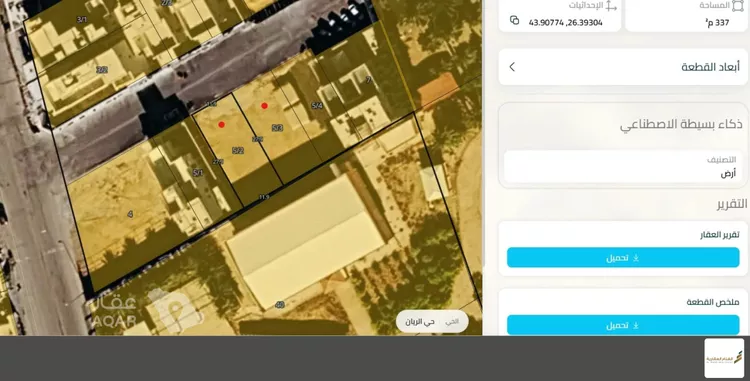Click the area (المساحة) square icon

738,6
